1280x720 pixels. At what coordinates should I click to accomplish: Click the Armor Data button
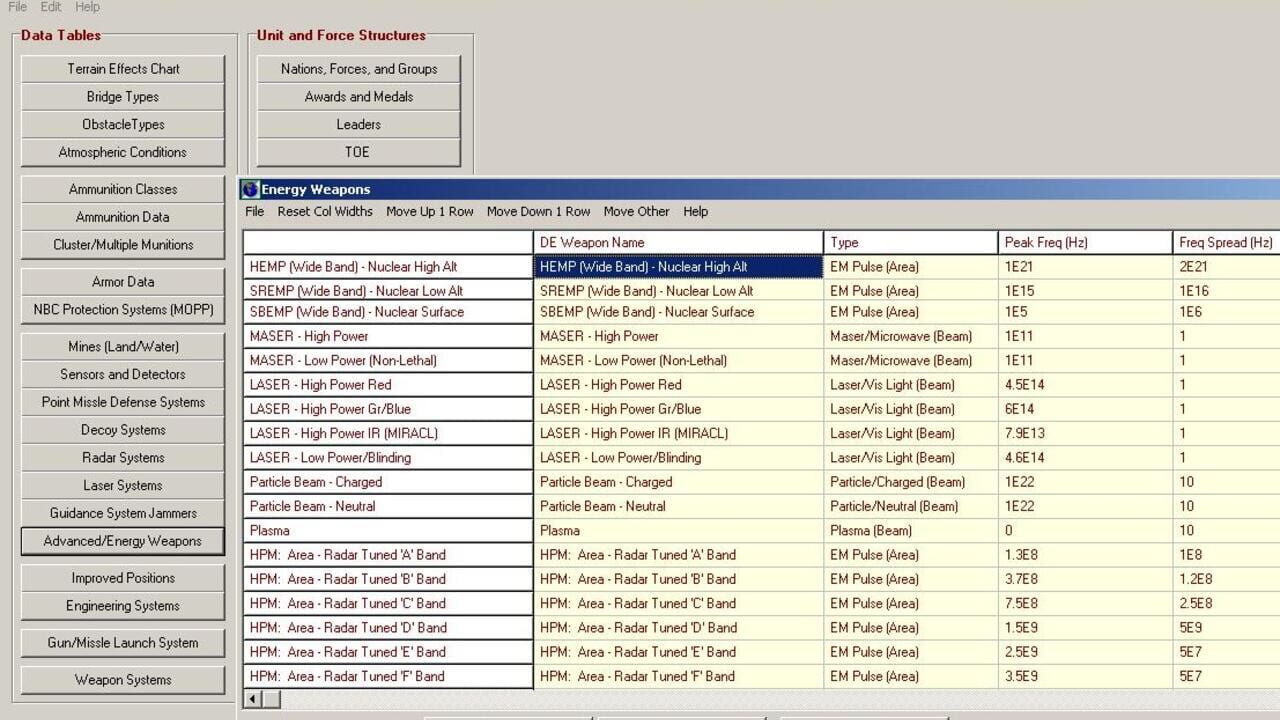(123, 282)
